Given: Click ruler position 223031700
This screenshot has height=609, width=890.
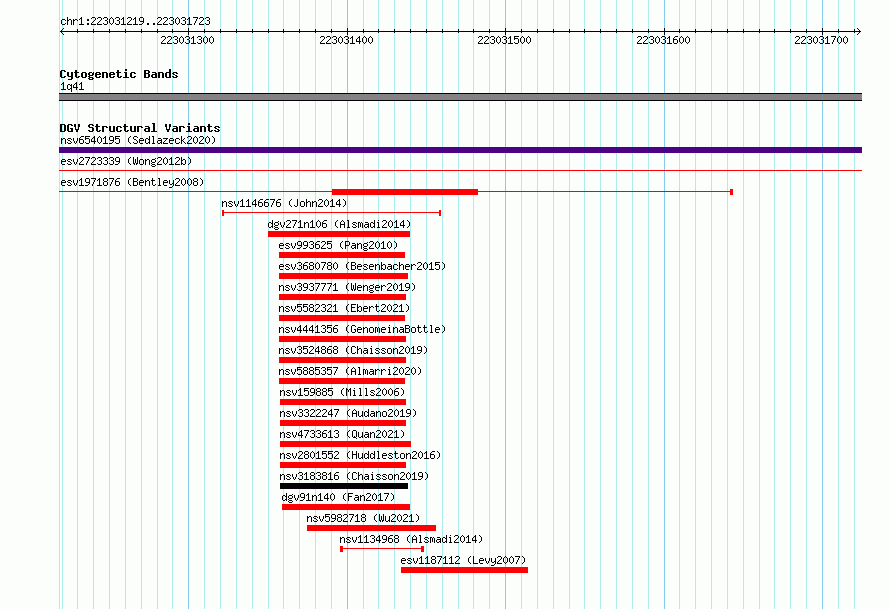Looking at the screenshot, I should pyautogui.click(x=821, y=40).
